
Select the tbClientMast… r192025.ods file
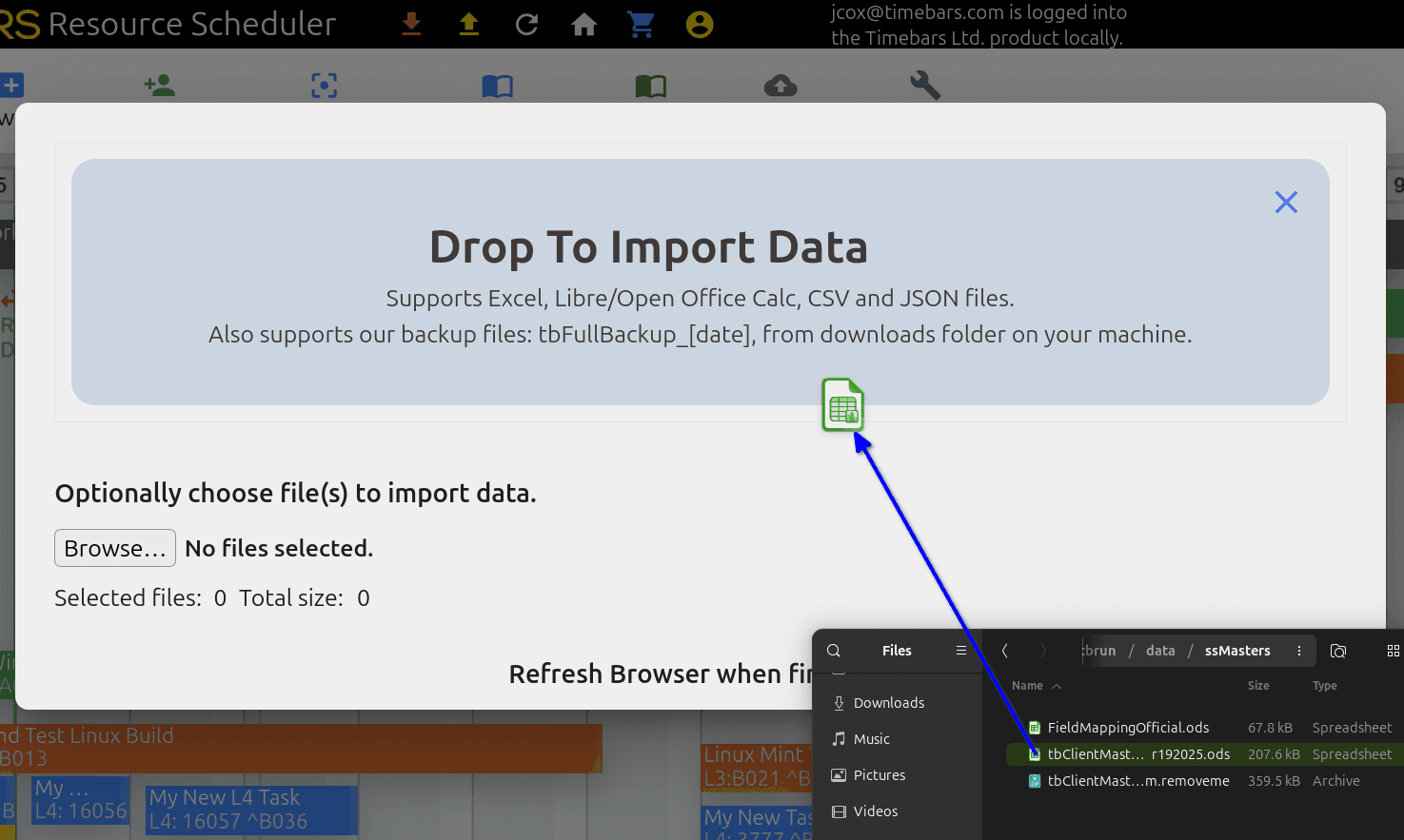pyautogui.click(x=1205, y=754)
